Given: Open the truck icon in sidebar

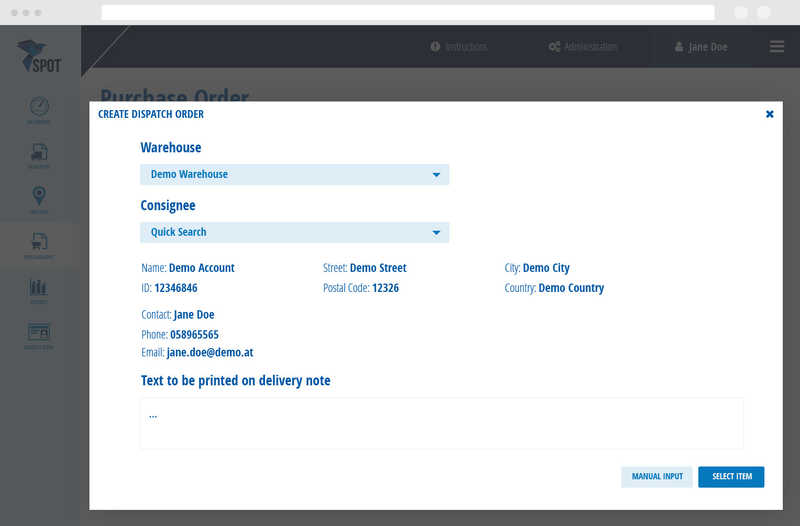Looking at the screenshot, I should [x=39, y=153].
